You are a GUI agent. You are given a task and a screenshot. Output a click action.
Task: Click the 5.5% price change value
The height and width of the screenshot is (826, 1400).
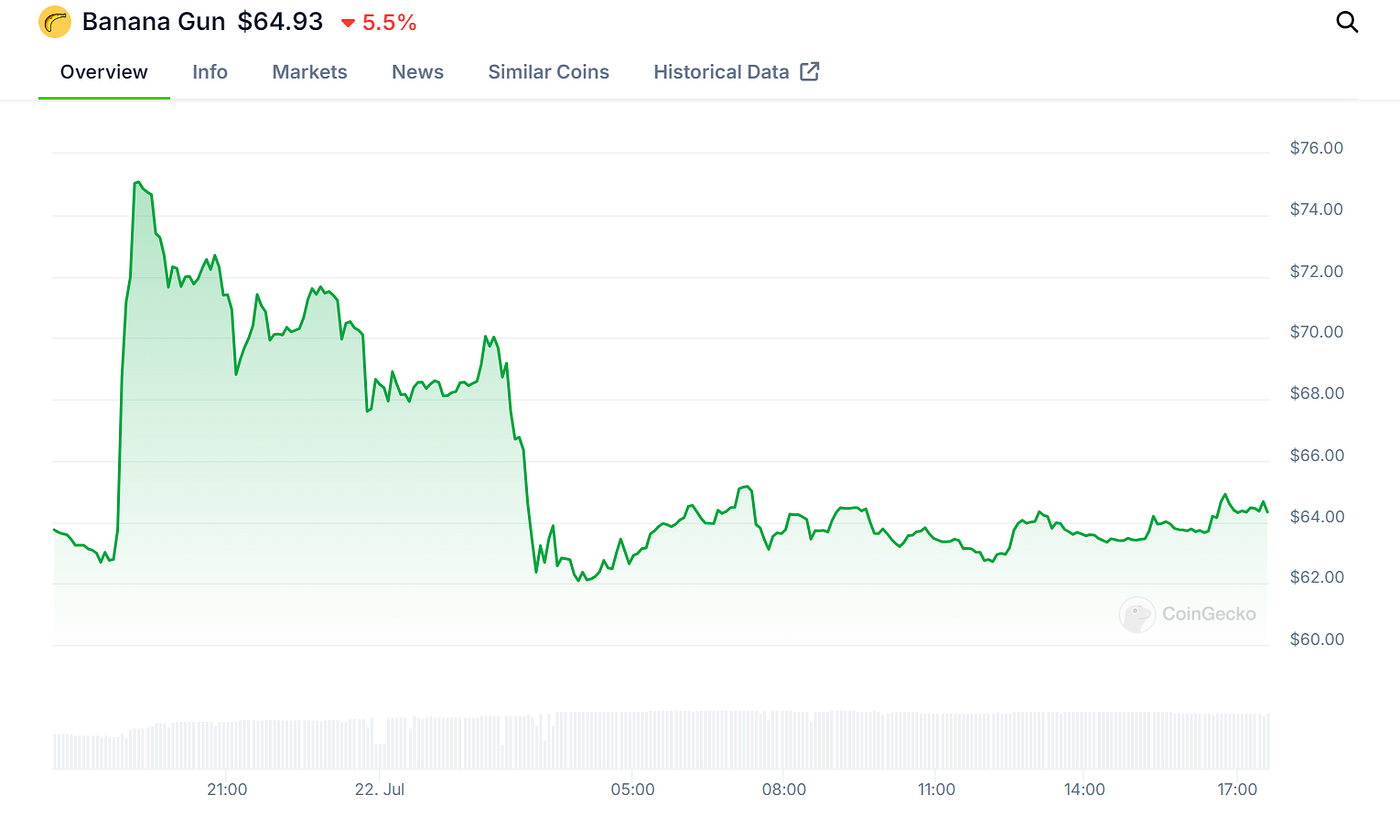point(389,22)
